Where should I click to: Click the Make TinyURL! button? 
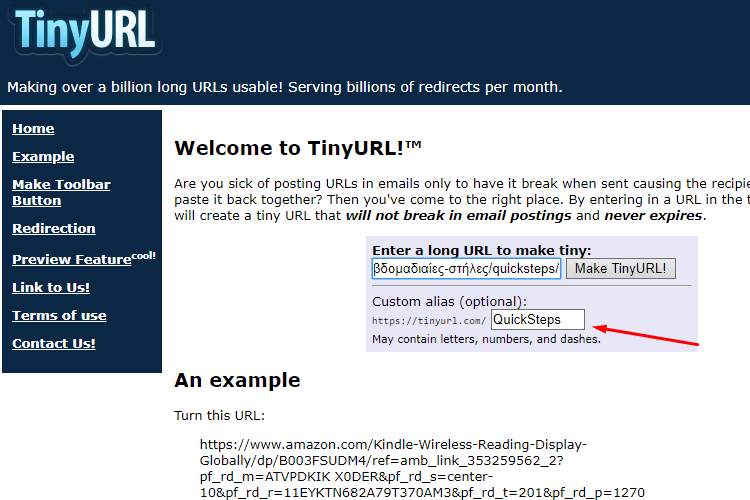click(620, 268)
